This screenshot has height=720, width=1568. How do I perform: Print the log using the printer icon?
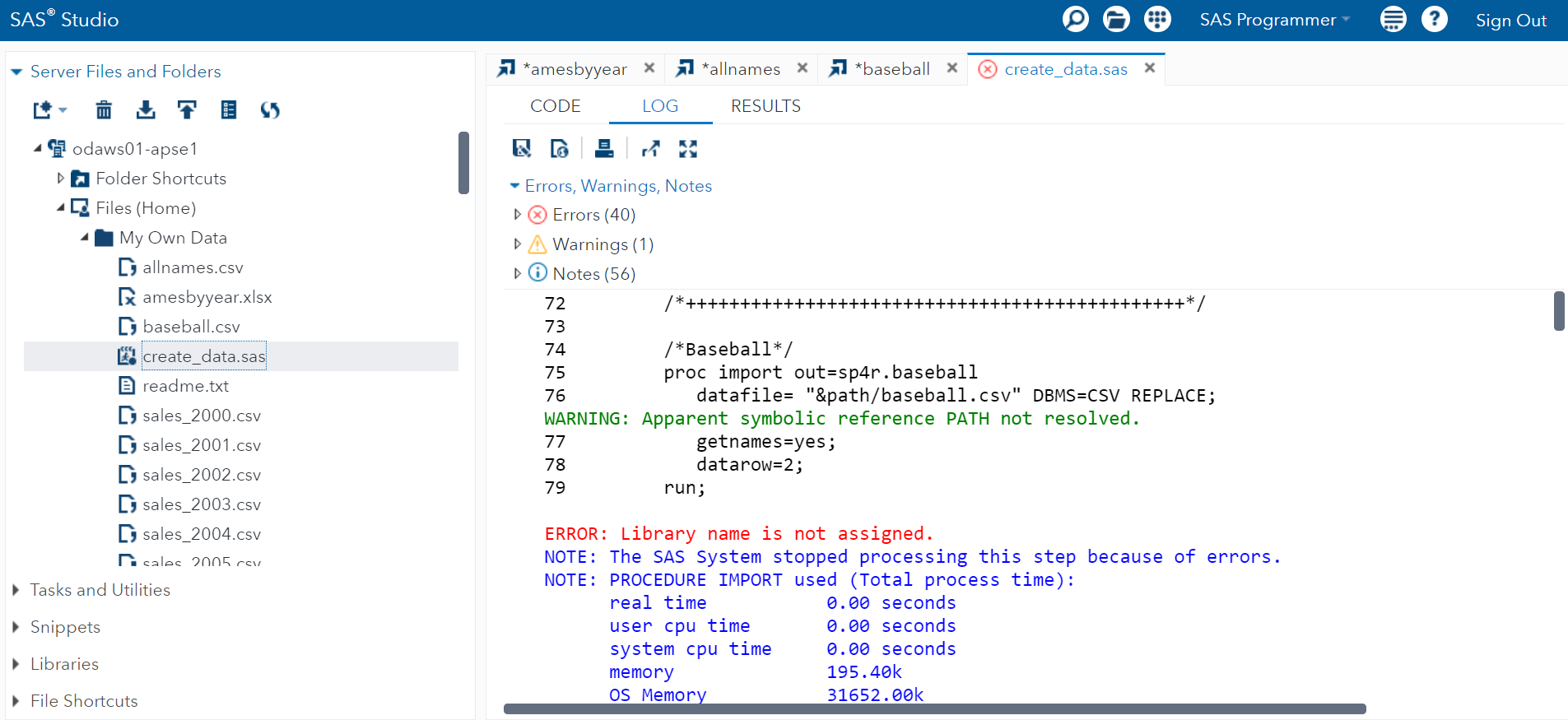point(604,148)
